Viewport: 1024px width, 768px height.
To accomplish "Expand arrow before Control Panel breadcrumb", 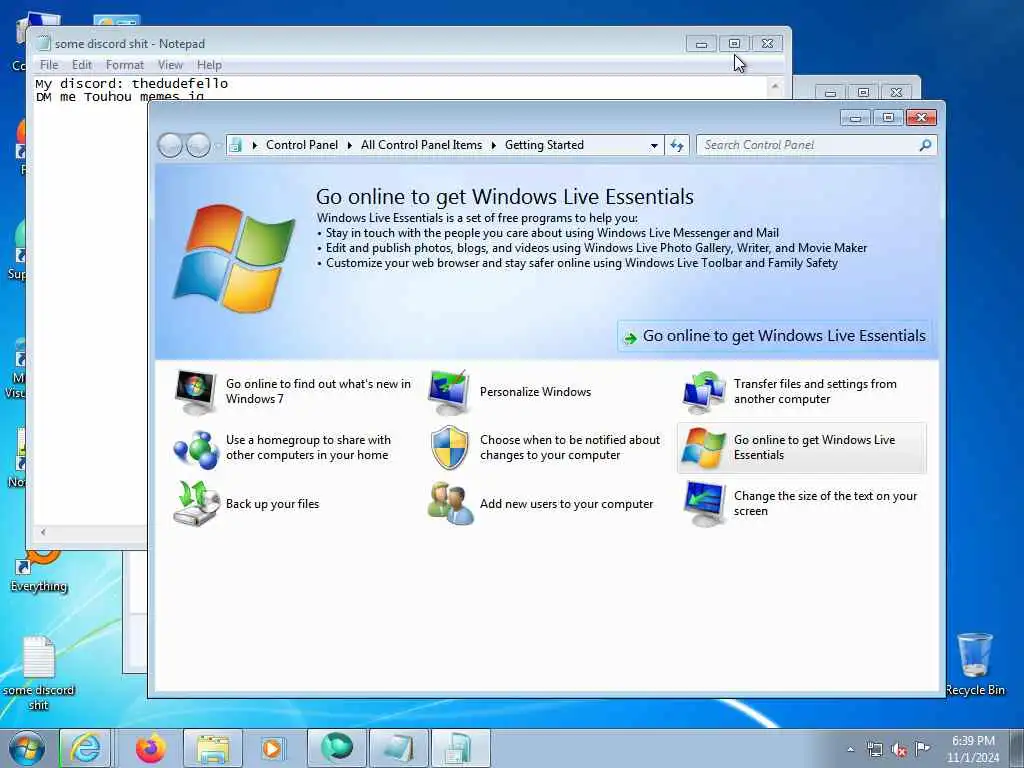I will [x=255, y=145].
